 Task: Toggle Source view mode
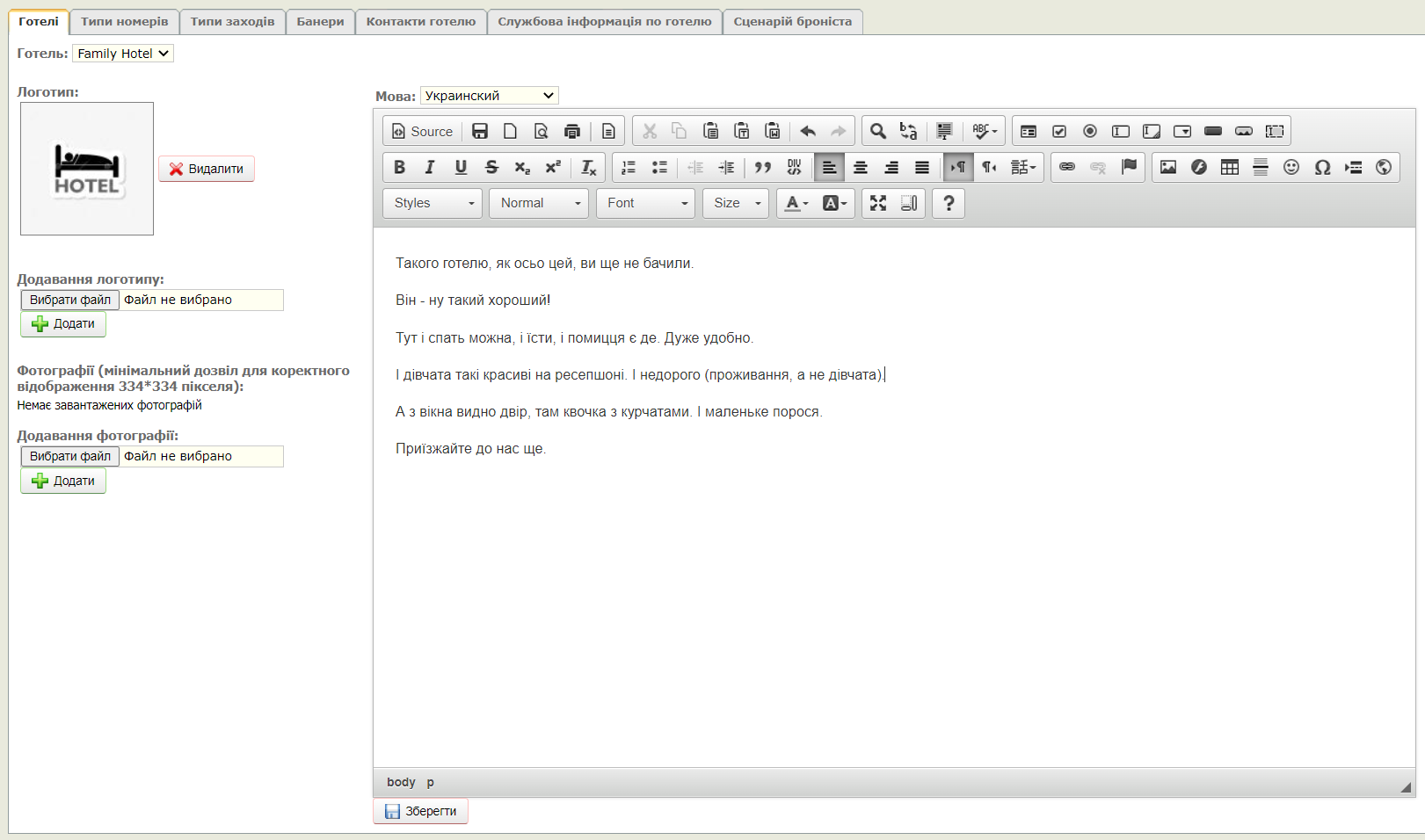422,131
